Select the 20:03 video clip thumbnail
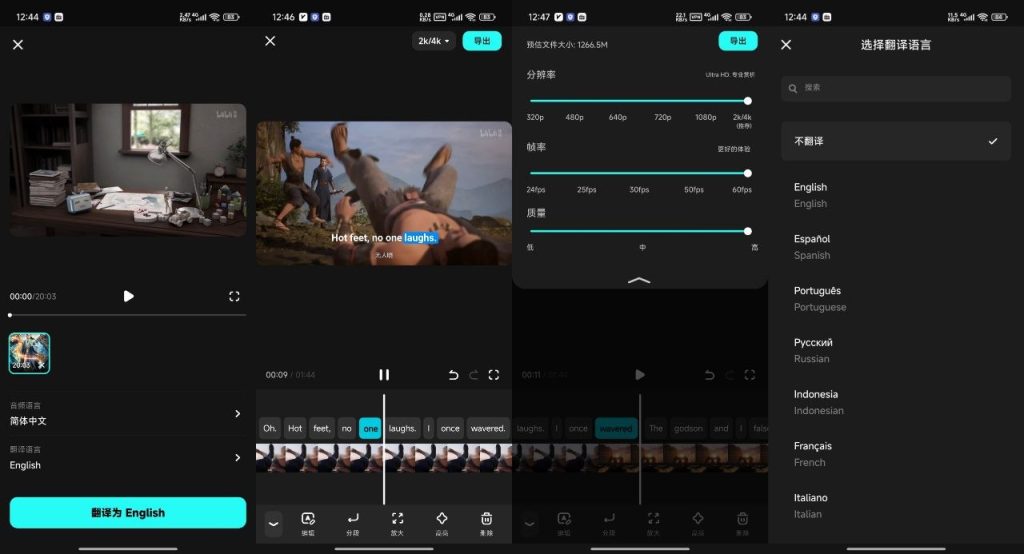Viewport: 1024px width, 554px height. click(29, 353)
